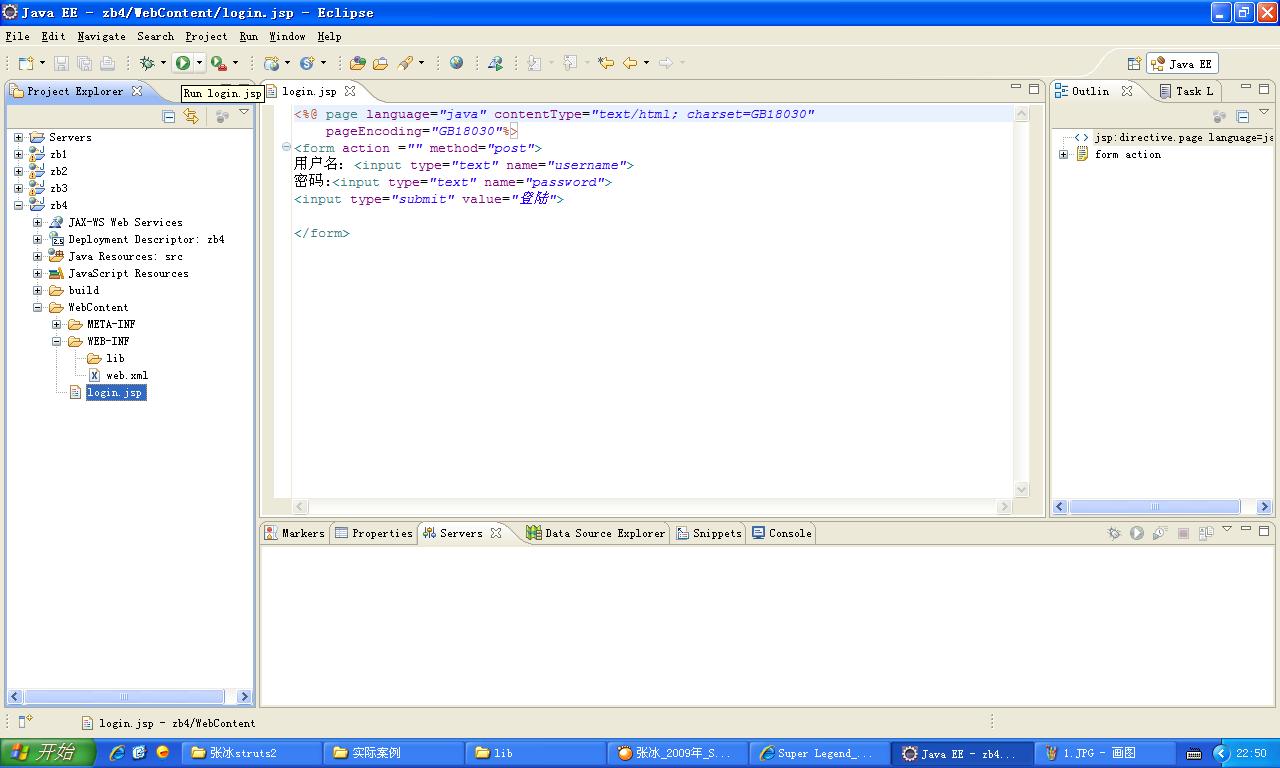Open the web browser globe icon
The width and height of the screenshot is (1280, 768).
click(456, 63)
